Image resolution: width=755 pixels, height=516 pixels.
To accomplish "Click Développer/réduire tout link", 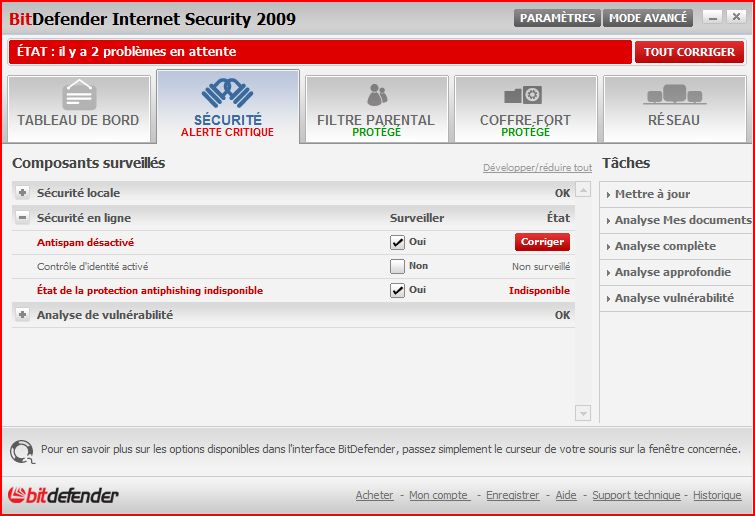I will pyautogui.click(x=537, y=168).
